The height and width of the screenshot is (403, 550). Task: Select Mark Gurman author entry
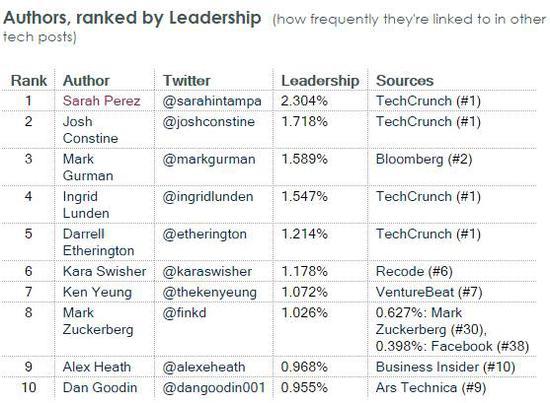(x=88, y=167)
